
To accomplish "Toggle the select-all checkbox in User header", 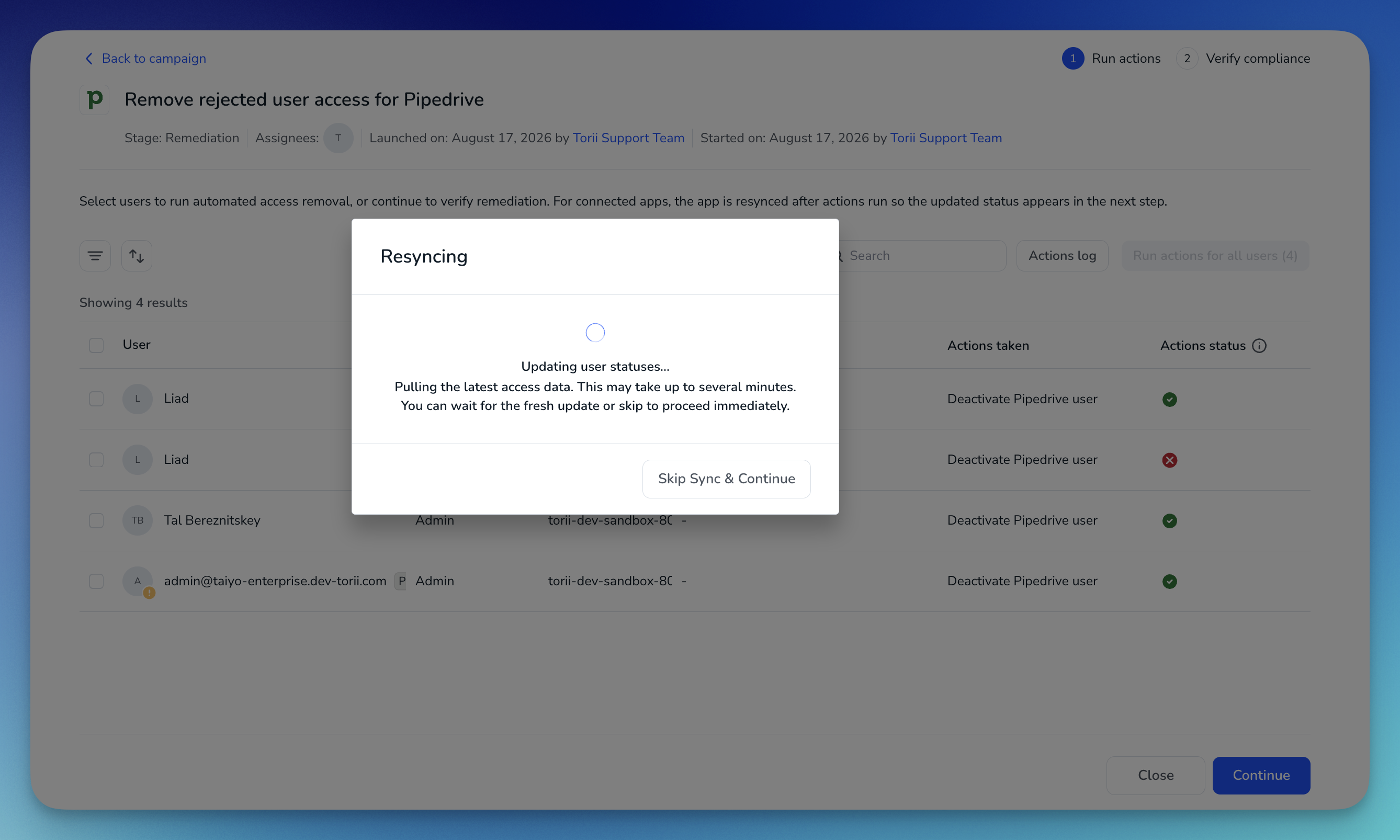I will (96, 345).
